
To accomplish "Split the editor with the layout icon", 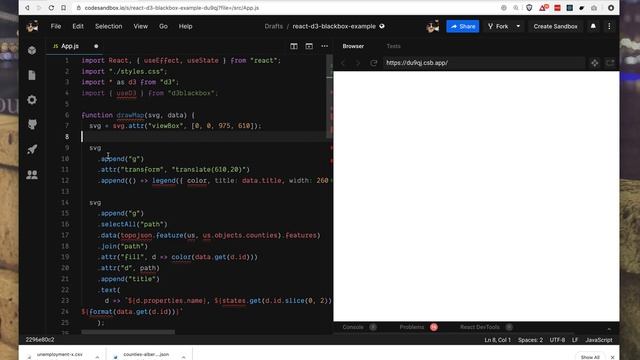I will click(294, 46).
